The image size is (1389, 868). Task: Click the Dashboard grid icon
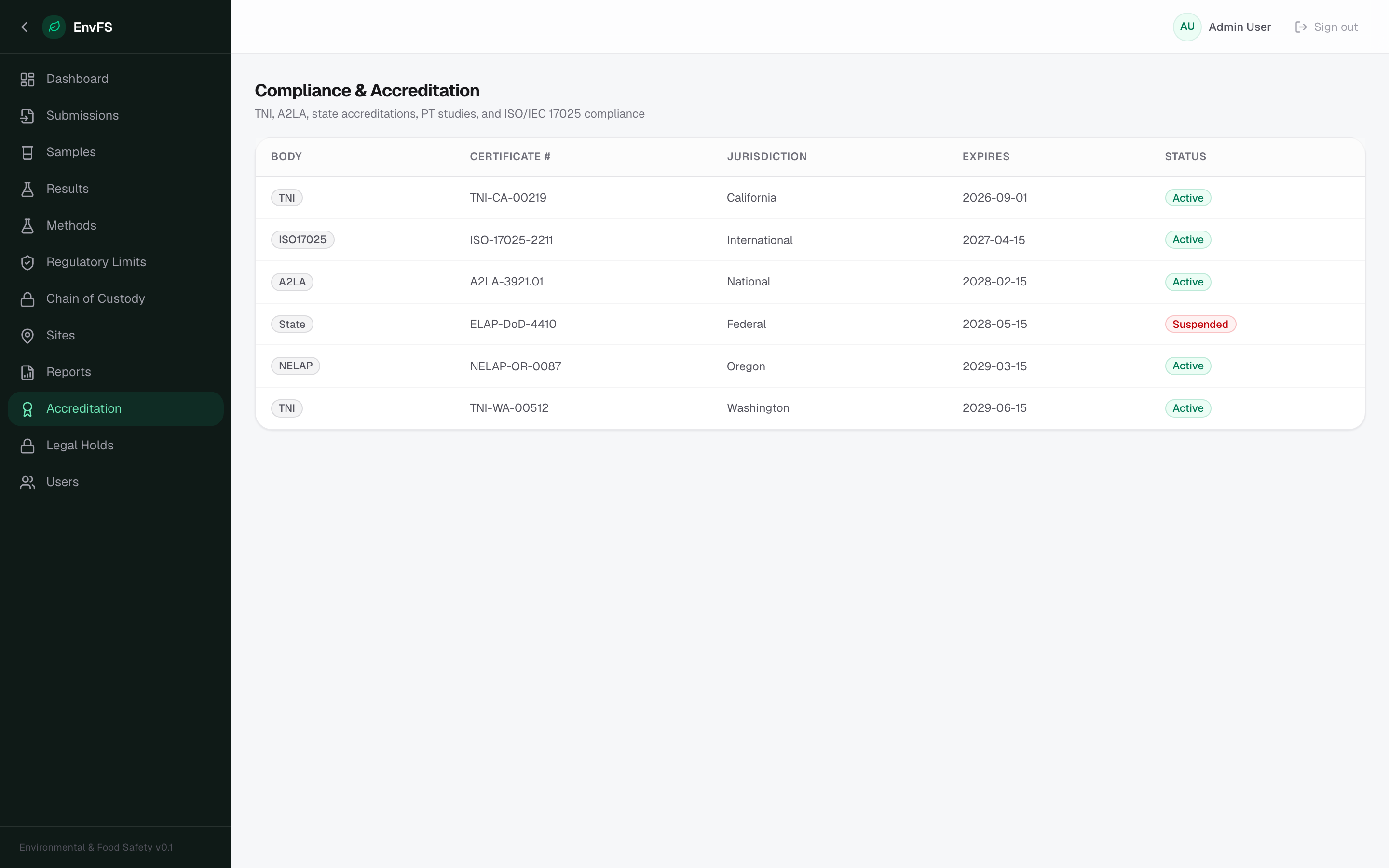tap(27, 79)
